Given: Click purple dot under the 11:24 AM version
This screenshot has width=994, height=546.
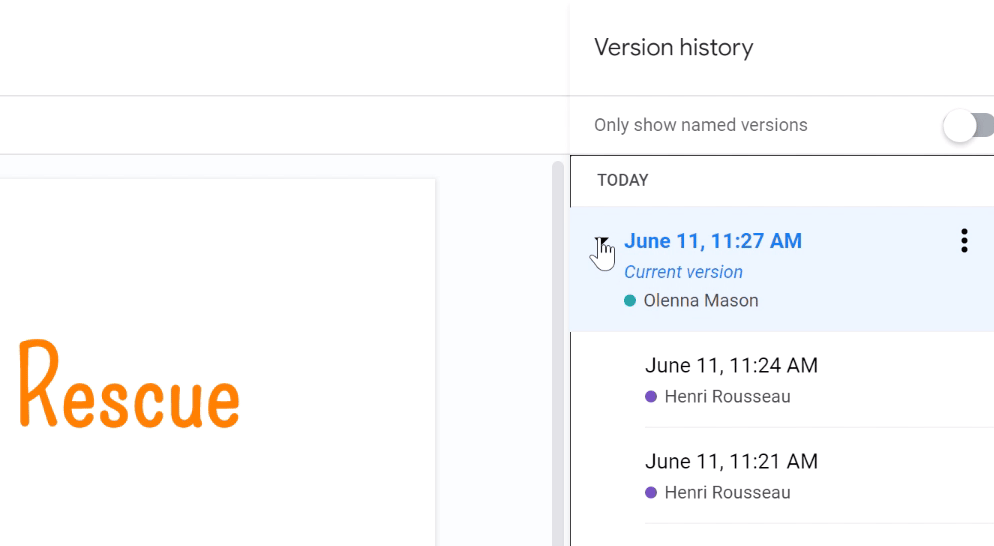Looking at the screenshot, I should click(651, 397).
